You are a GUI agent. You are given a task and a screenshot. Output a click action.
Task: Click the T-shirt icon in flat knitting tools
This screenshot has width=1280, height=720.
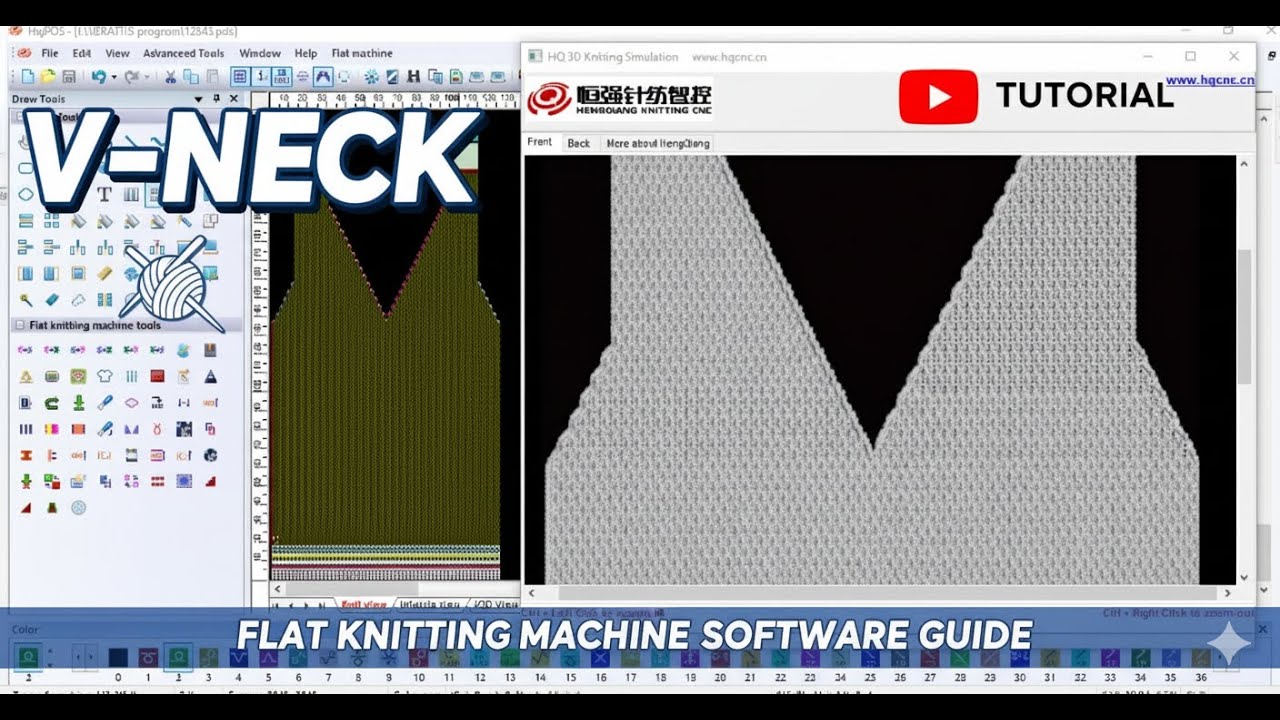(105, 376)
